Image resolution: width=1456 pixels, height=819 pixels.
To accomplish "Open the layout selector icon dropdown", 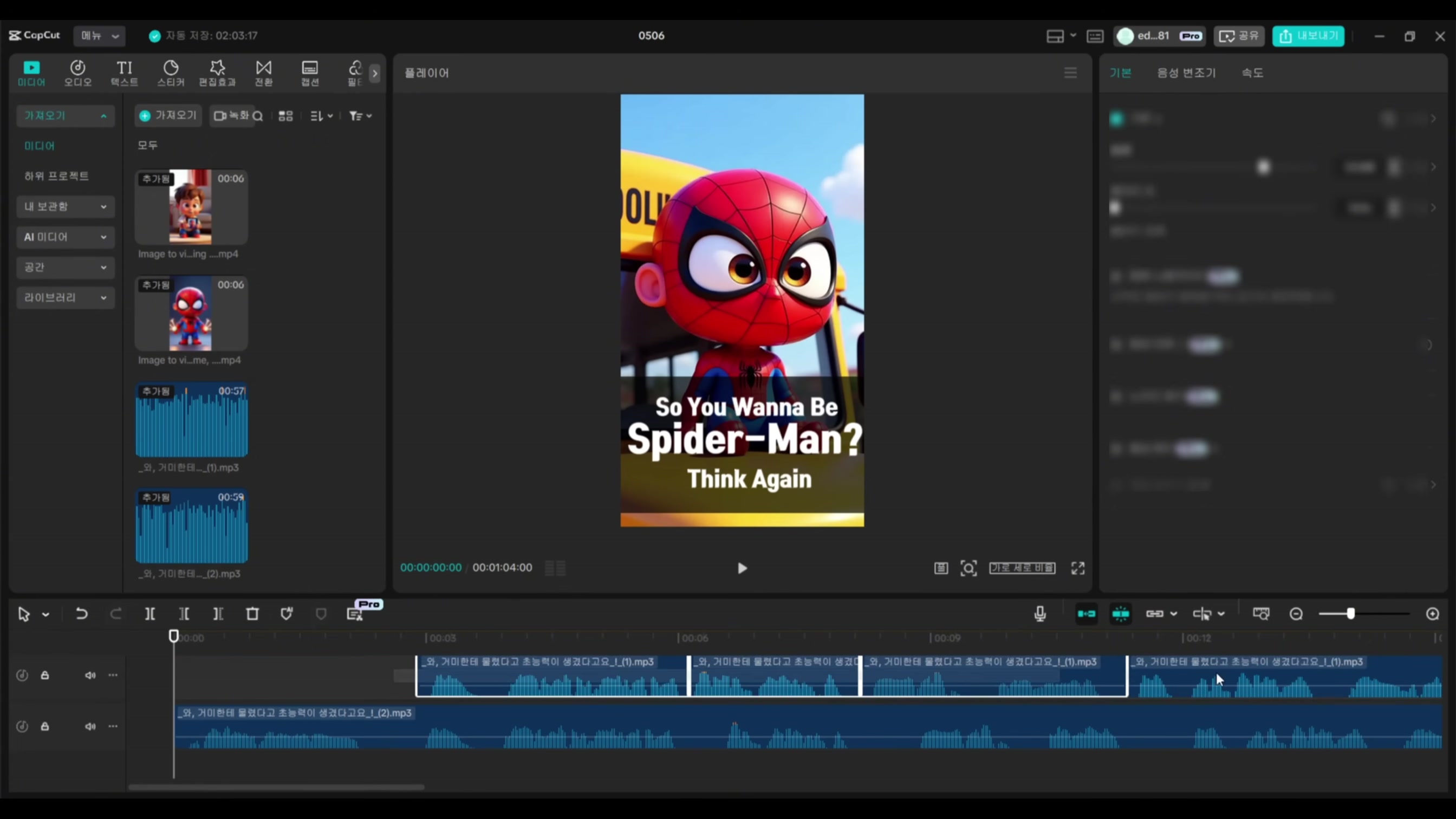I will coord(1061,36).
